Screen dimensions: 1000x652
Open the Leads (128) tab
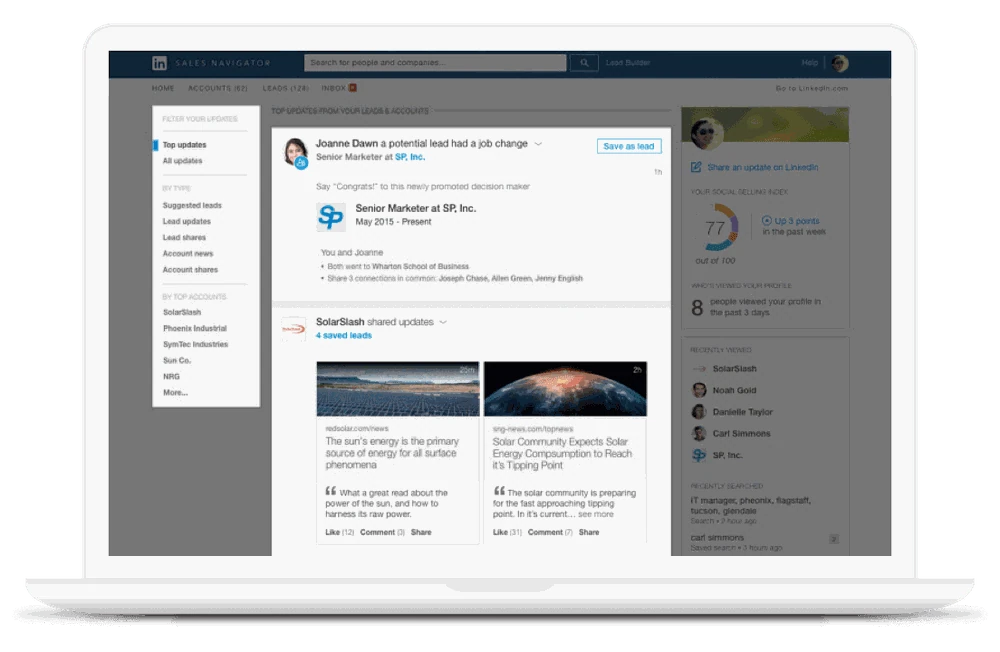pyautogui.click(x=286, y=88)
